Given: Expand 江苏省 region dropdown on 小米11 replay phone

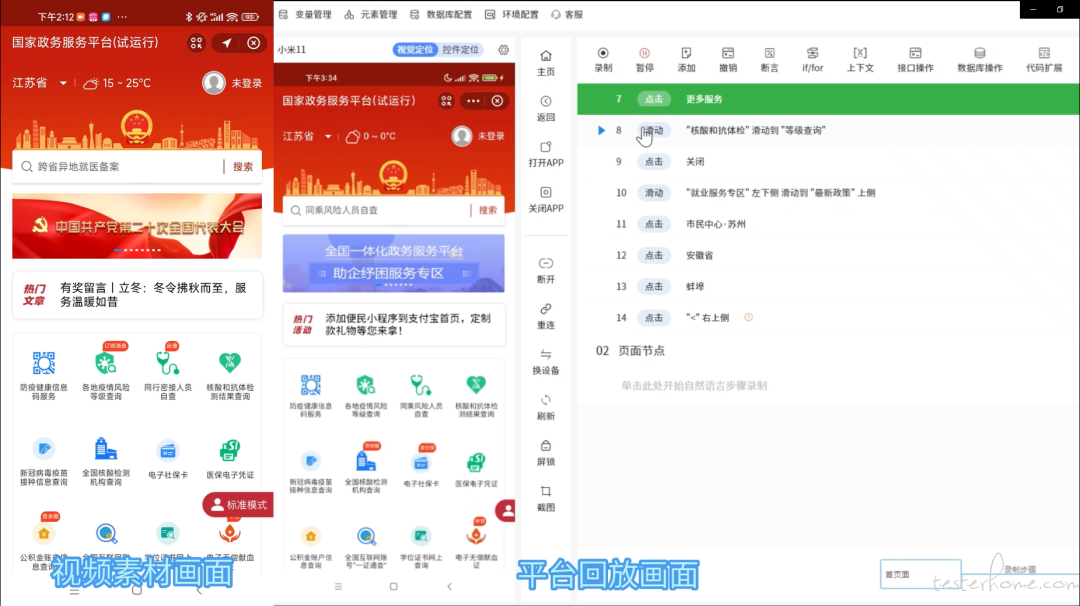Looking at the screenshot, I should click(x=307, y=136).
